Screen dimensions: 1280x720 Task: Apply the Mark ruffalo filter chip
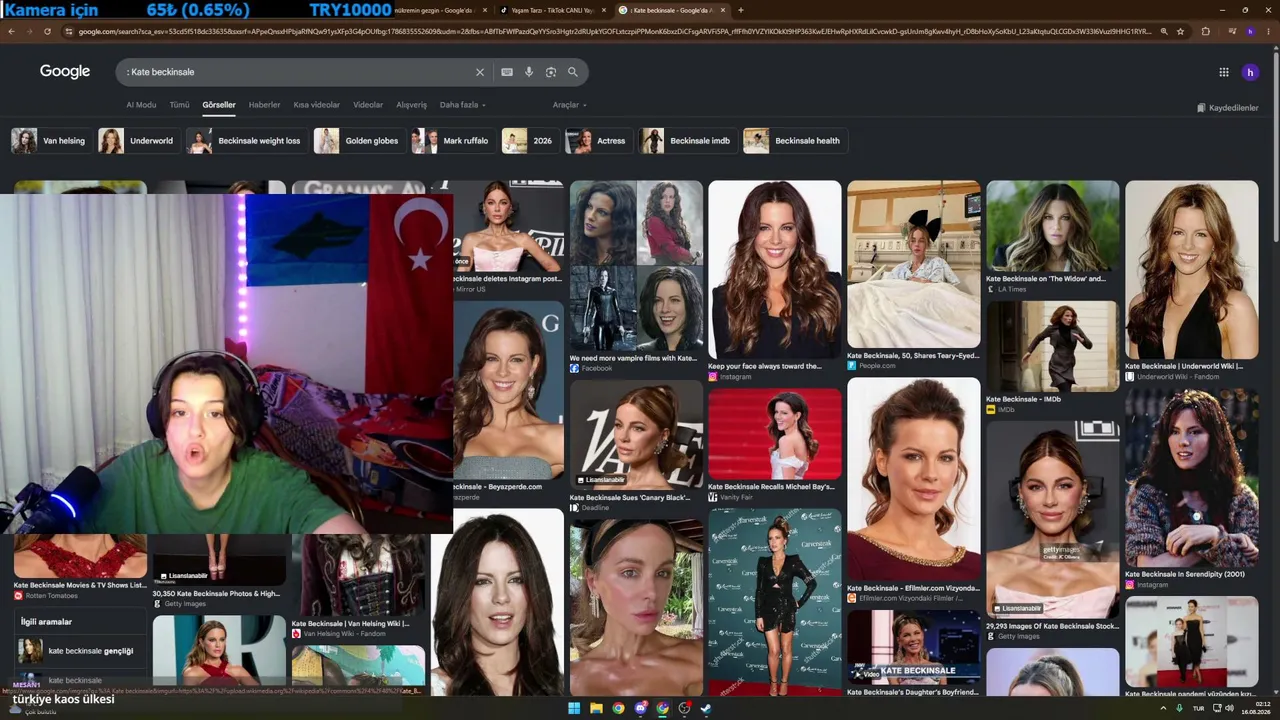click(452, 141)
